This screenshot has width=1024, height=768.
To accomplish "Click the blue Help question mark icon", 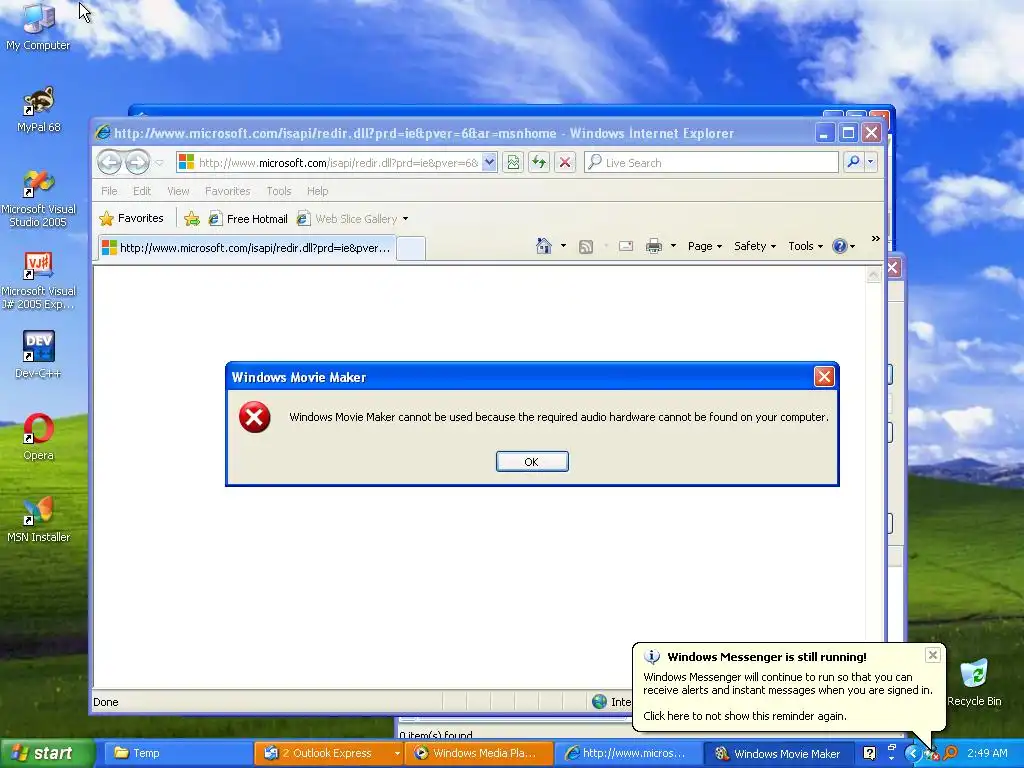I will coord(840,246).
